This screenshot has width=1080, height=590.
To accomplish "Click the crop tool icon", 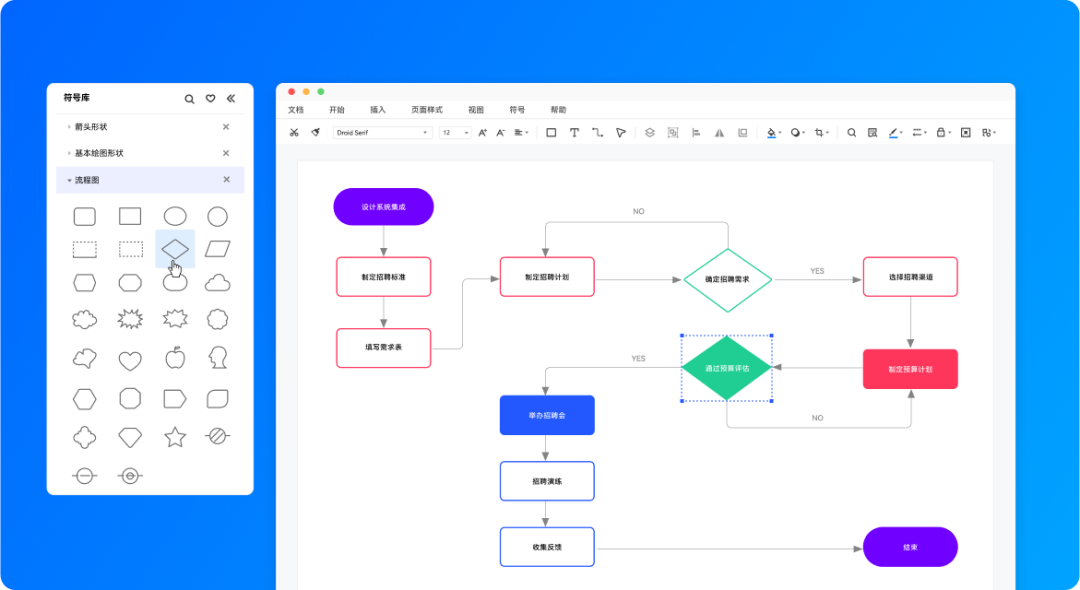I will coord(819,132).
